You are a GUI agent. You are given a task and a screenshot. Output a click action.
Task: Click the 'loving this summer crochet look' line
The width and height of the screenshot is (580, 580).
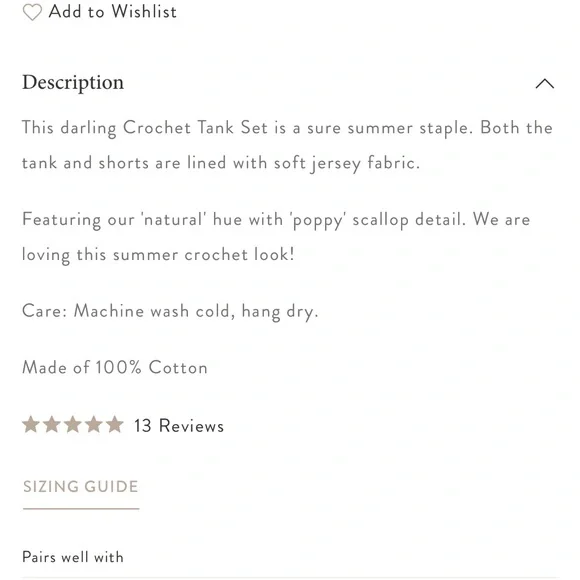158,255
